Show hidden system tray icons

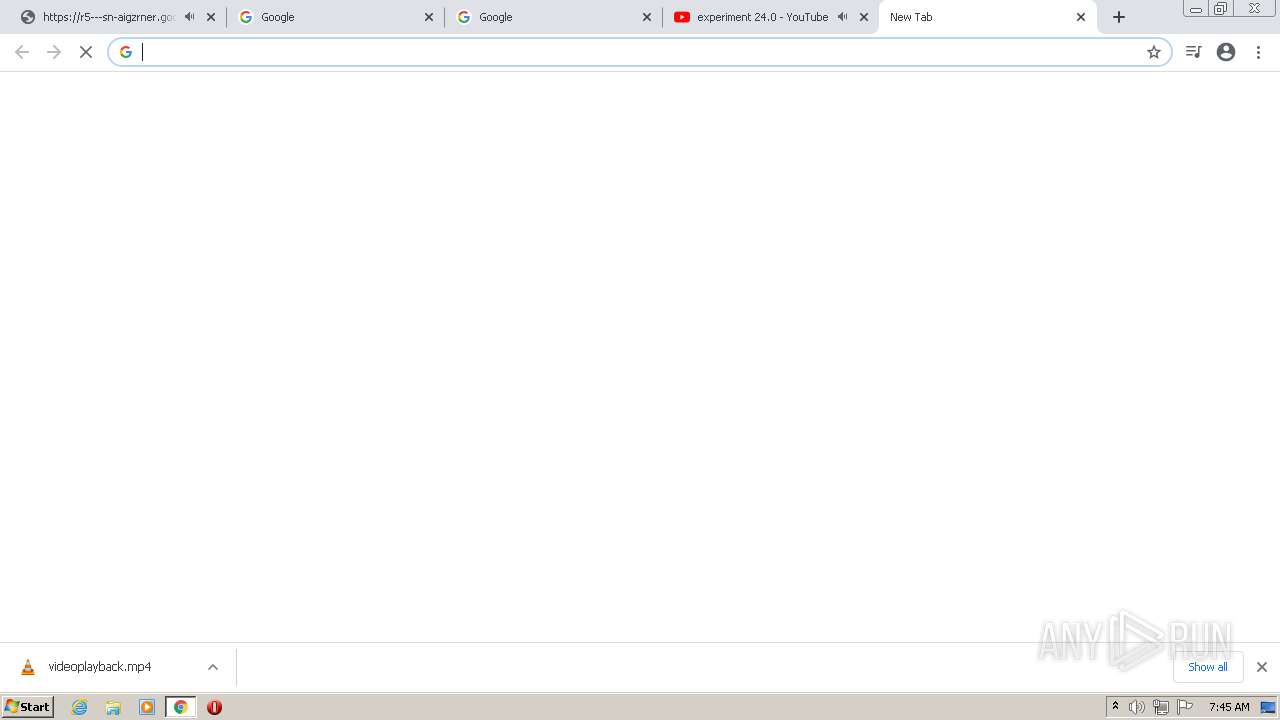[x=1115, y=707]
